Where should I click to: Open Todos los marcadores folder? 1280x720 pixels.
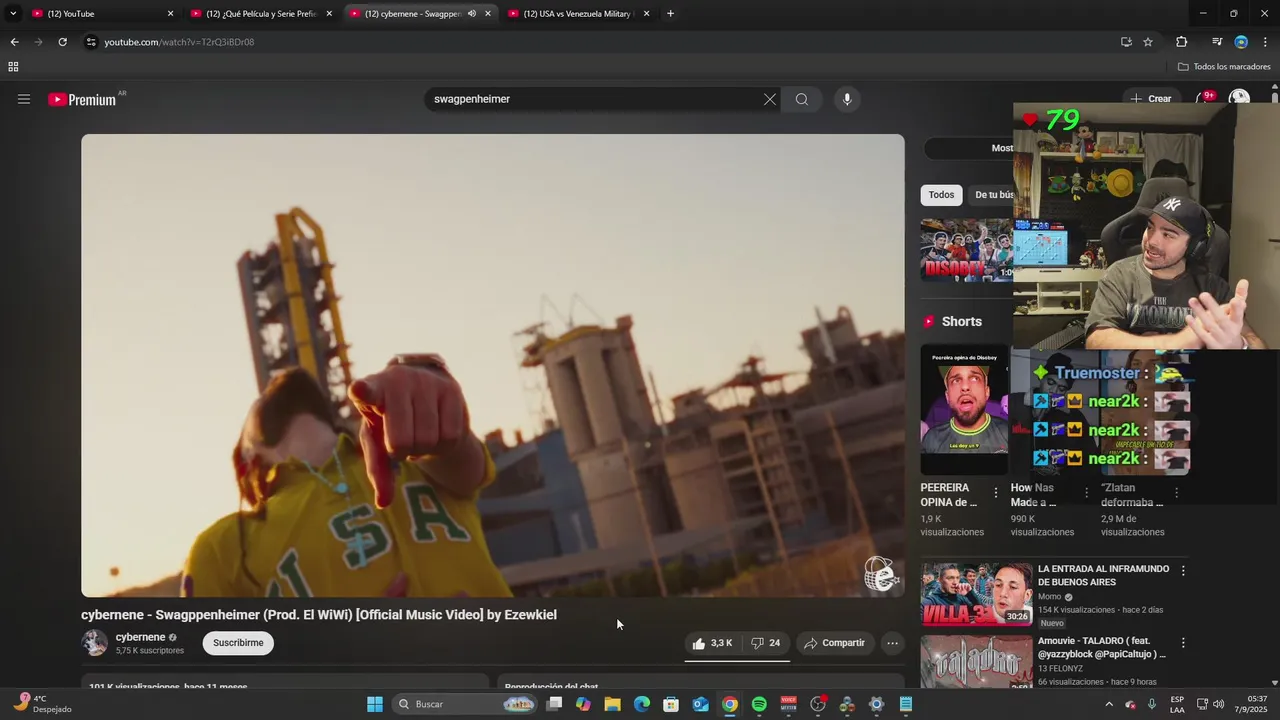(1224, 67)
